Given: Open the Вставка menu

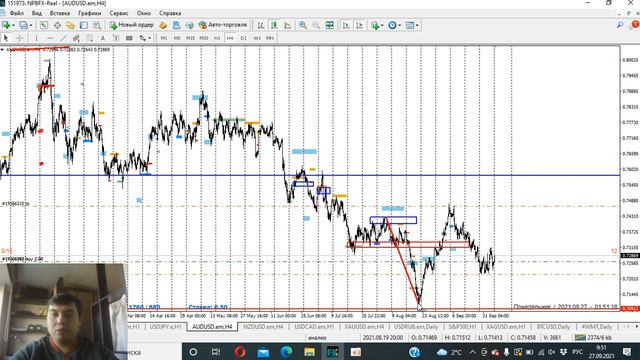Looking at the screenshot, I should 60,13.
